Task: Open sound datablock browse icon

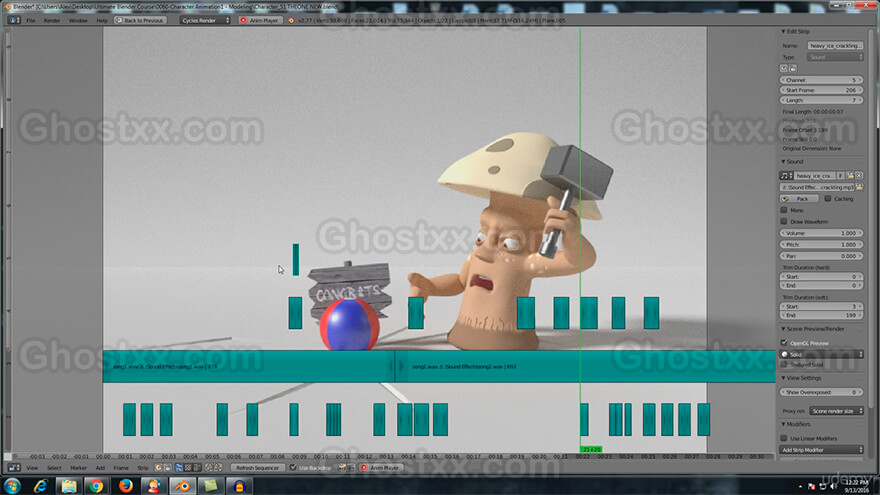Action: point(786,176)
